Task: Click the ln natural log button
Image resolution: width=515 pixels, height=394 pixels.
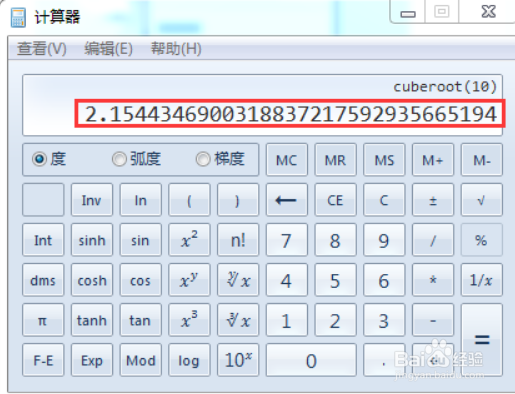Action: point(140,200)
